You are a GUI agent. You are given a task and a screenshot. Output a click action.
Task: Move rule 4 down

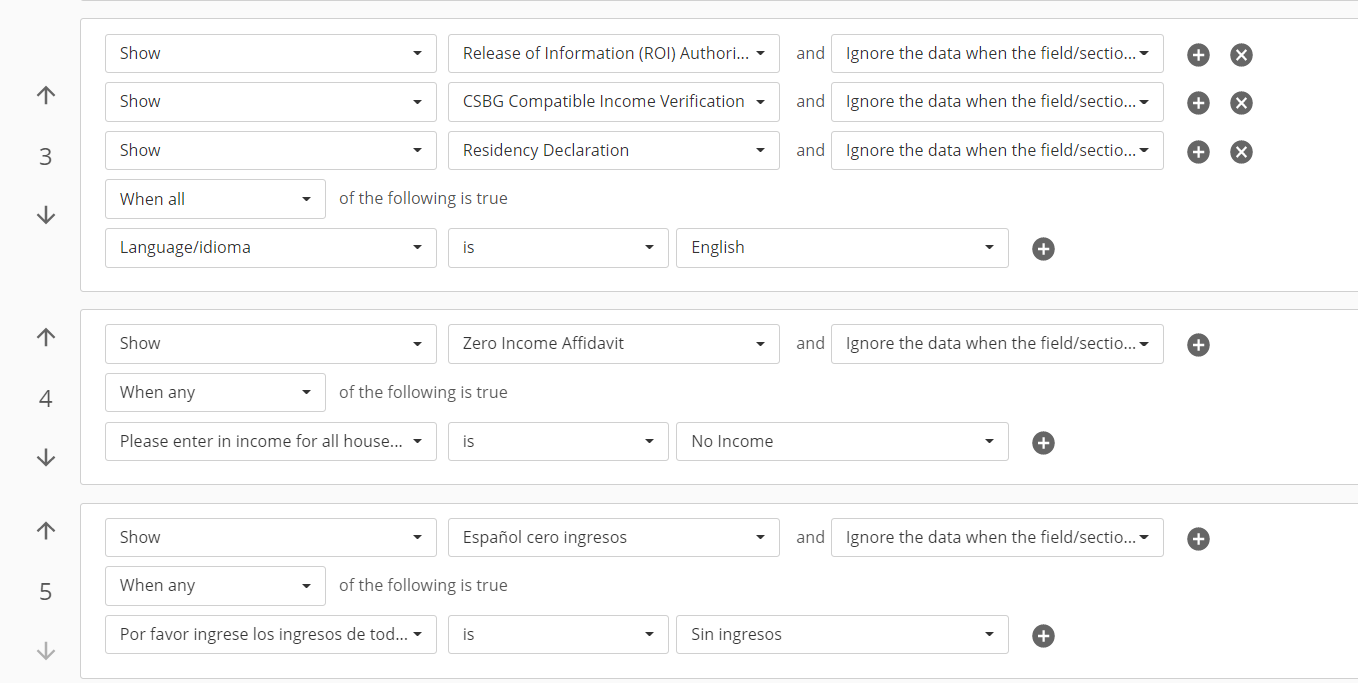(46, 457)
